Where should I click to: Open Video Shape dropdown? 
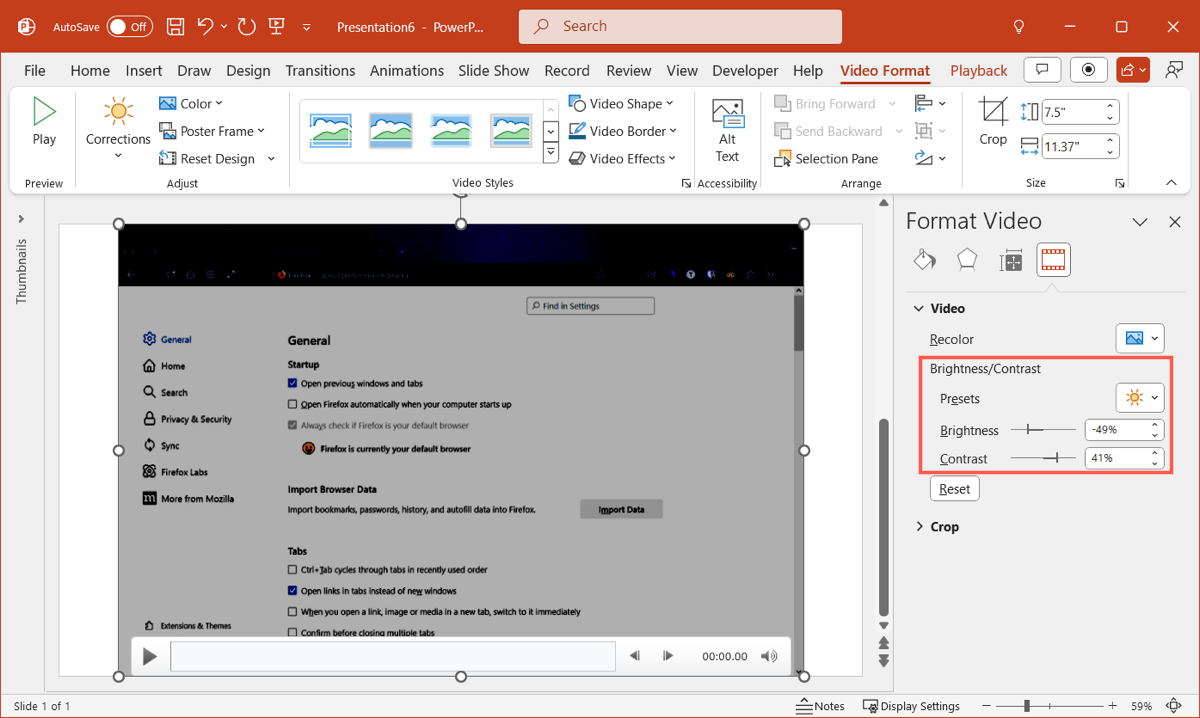pos(621,104)
